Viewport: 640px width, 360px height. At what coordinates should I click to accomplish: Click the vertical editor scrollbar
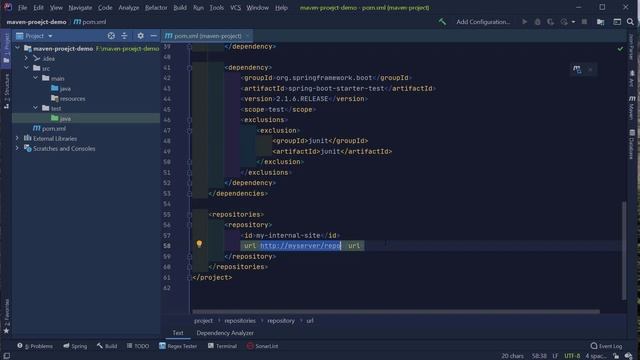pos(624,251)
